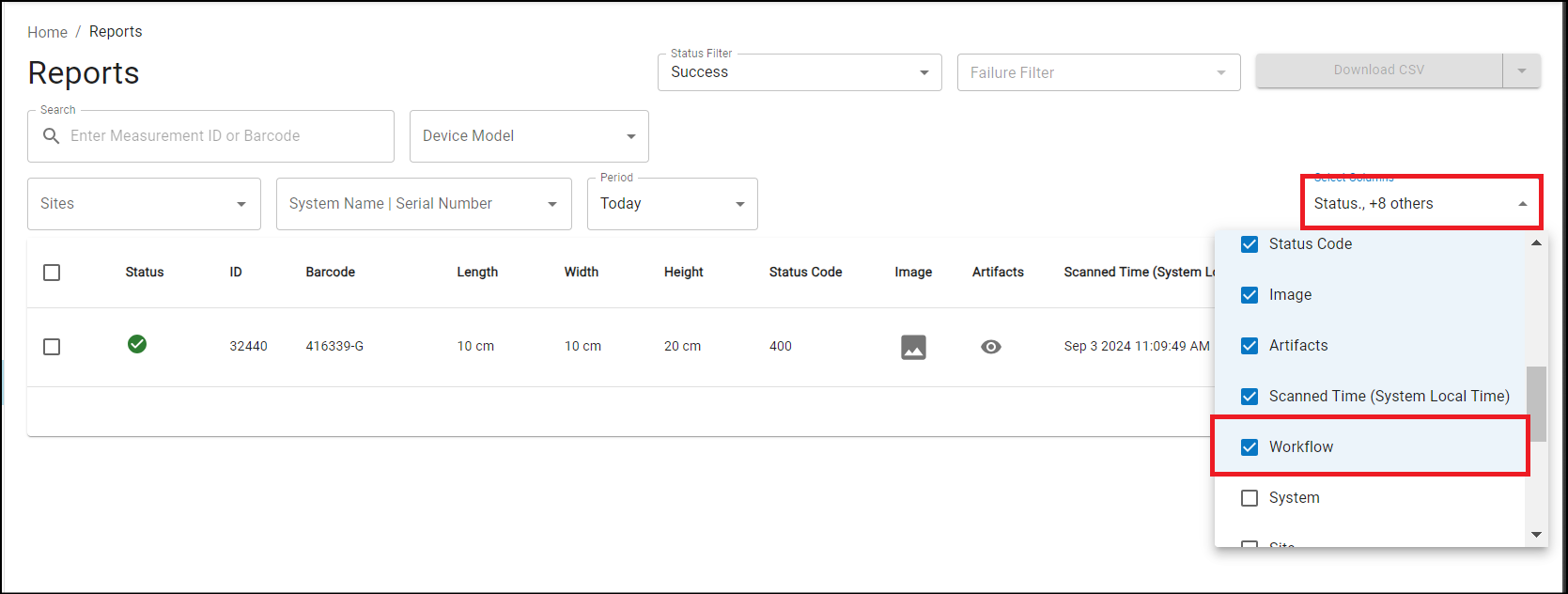Uncheck the Workflow column checkbox
Viewport: 1568px width, 594px height.
click(x=1250, y=447)
